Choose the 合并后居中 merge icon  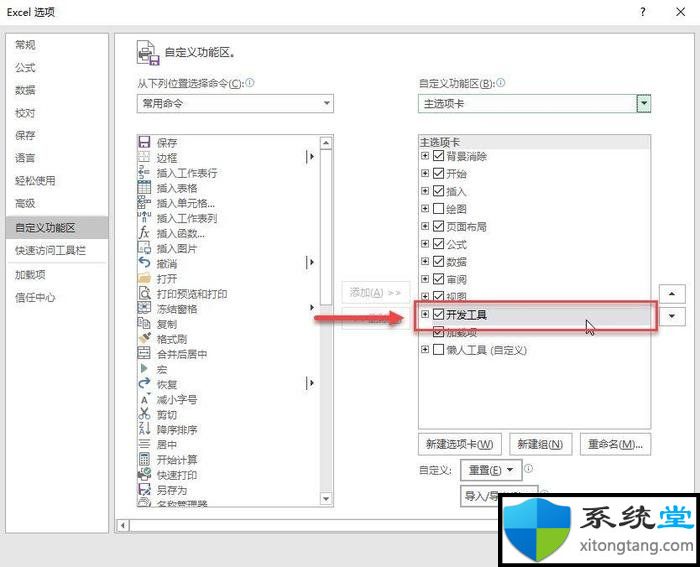[144, 354]
